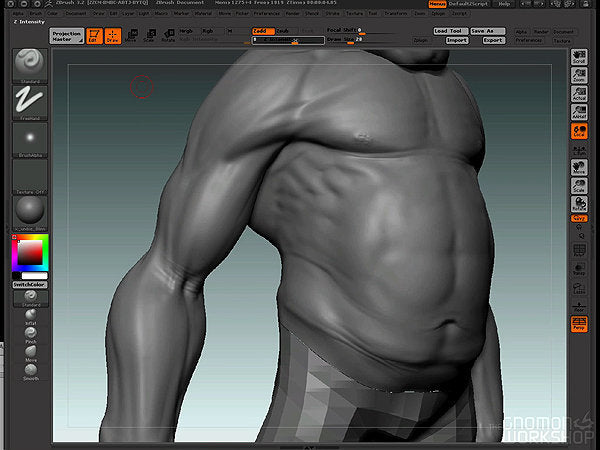600x450 pixels.
Task: Select the Pinch brush
Action: point(29,334)
